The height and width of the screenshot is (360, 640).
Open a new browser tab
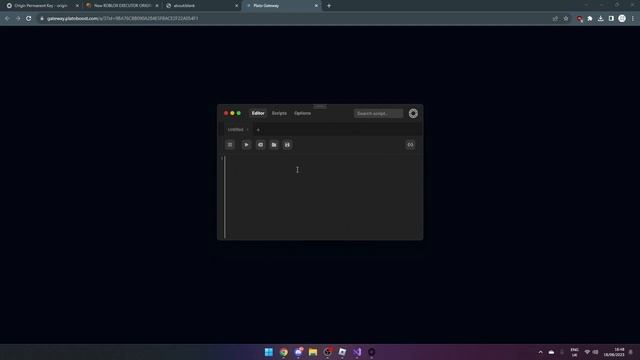click(329, 6)
